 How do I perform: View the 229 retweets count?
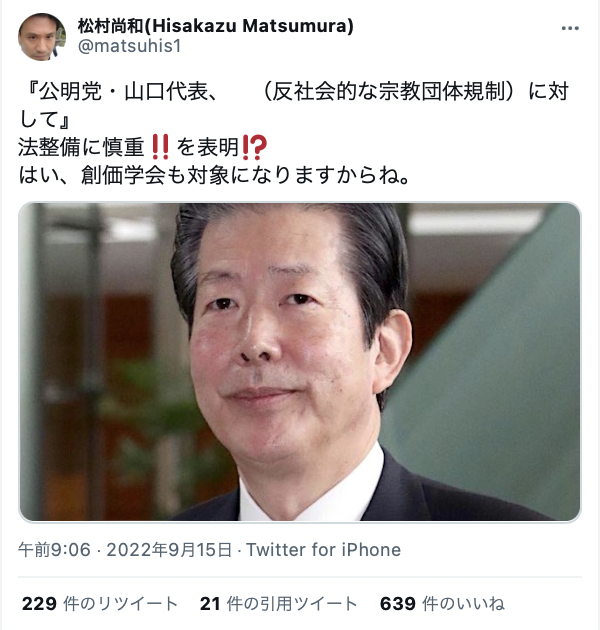point(39,603)
